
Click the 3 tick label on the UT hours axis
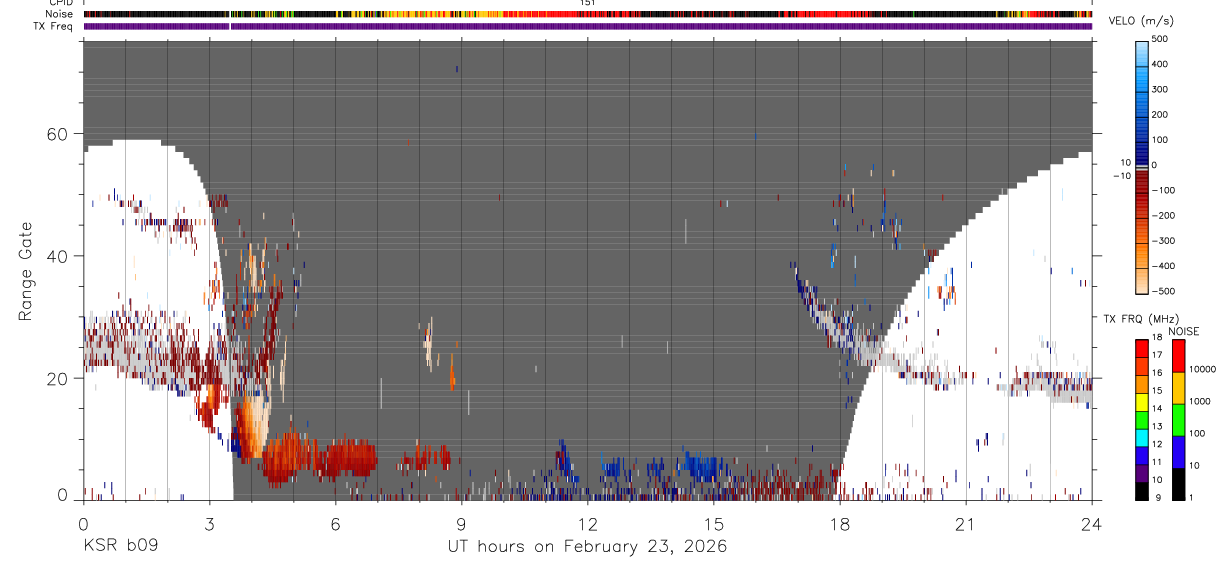(209, 524)
